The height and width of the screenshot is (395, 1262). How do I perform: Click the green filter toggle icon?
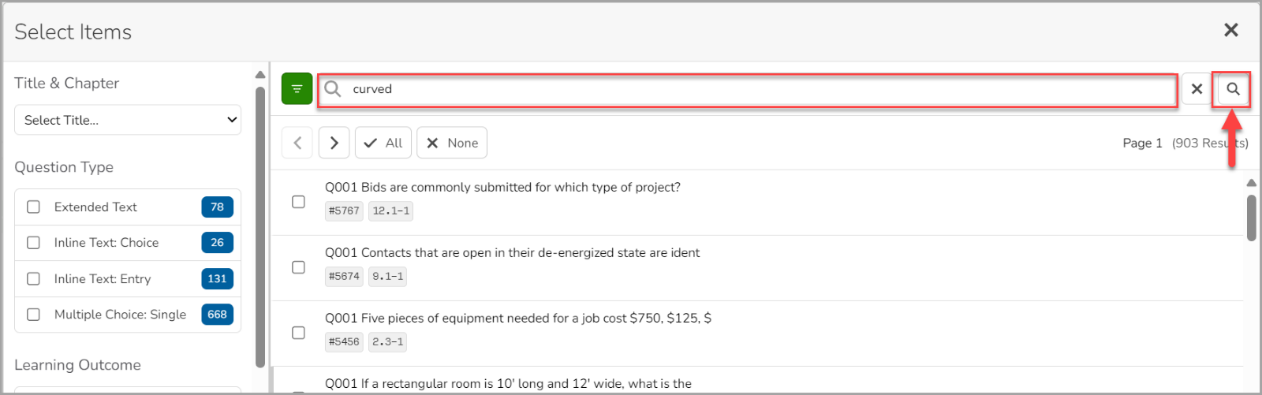(x=297, y=89)
